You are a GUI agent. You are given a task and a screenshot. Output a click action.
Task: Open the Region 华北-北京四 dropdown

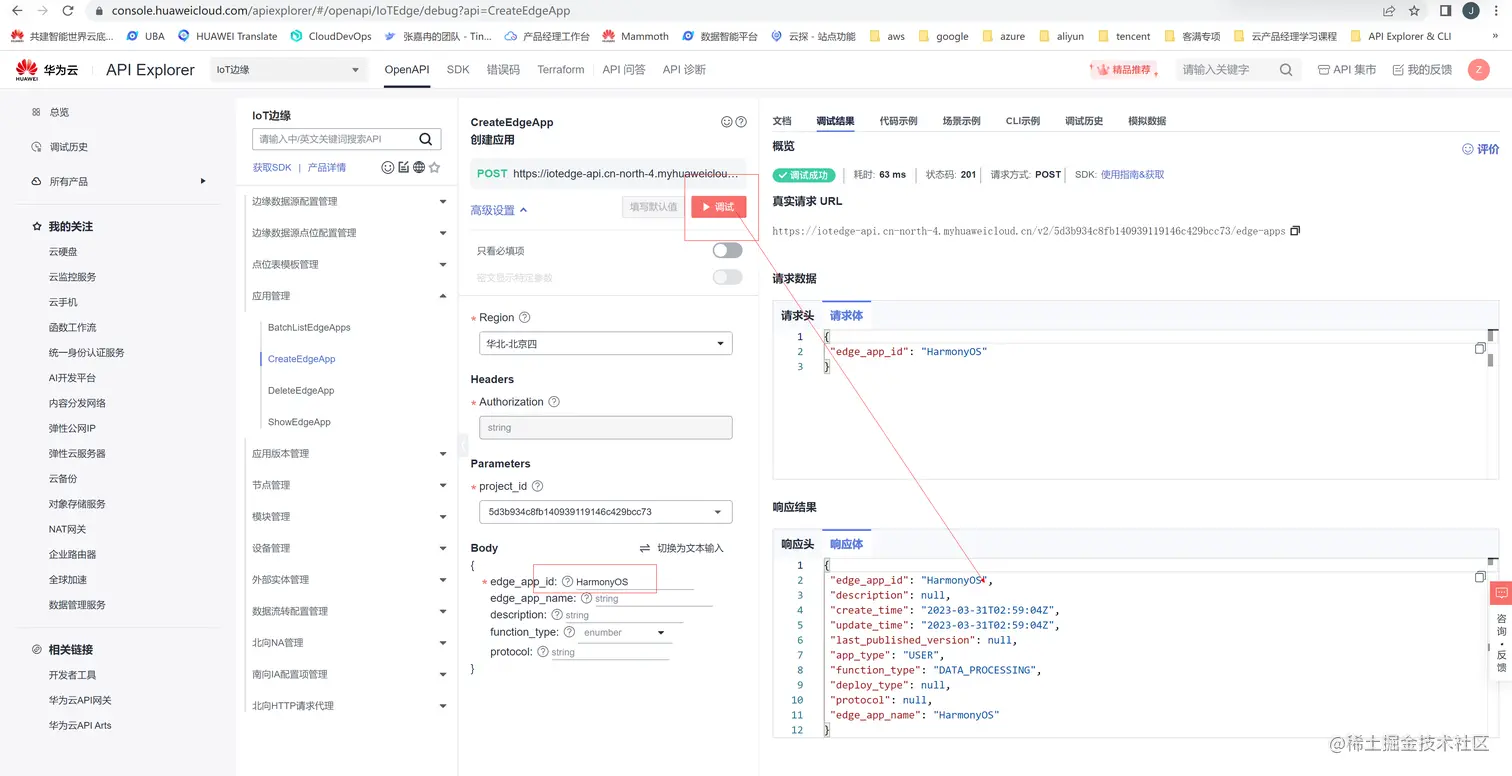click(606, 344)
